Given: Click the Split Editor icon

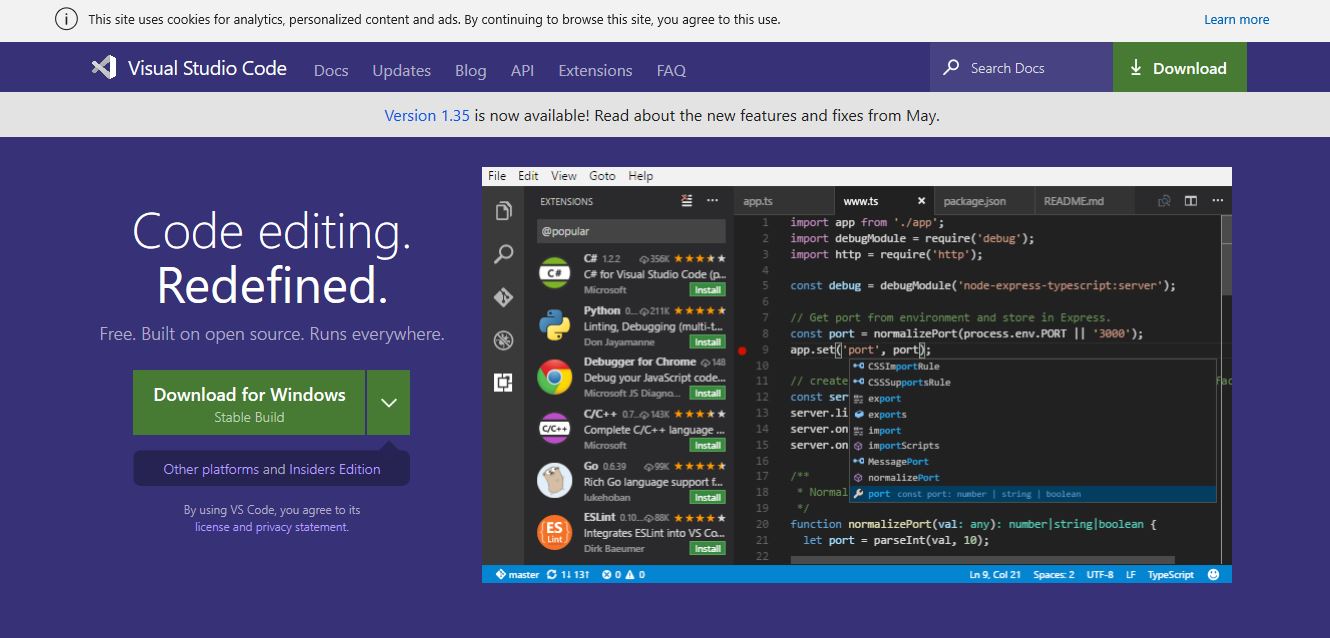Looking at the screenshot, I should point(1190,200).
